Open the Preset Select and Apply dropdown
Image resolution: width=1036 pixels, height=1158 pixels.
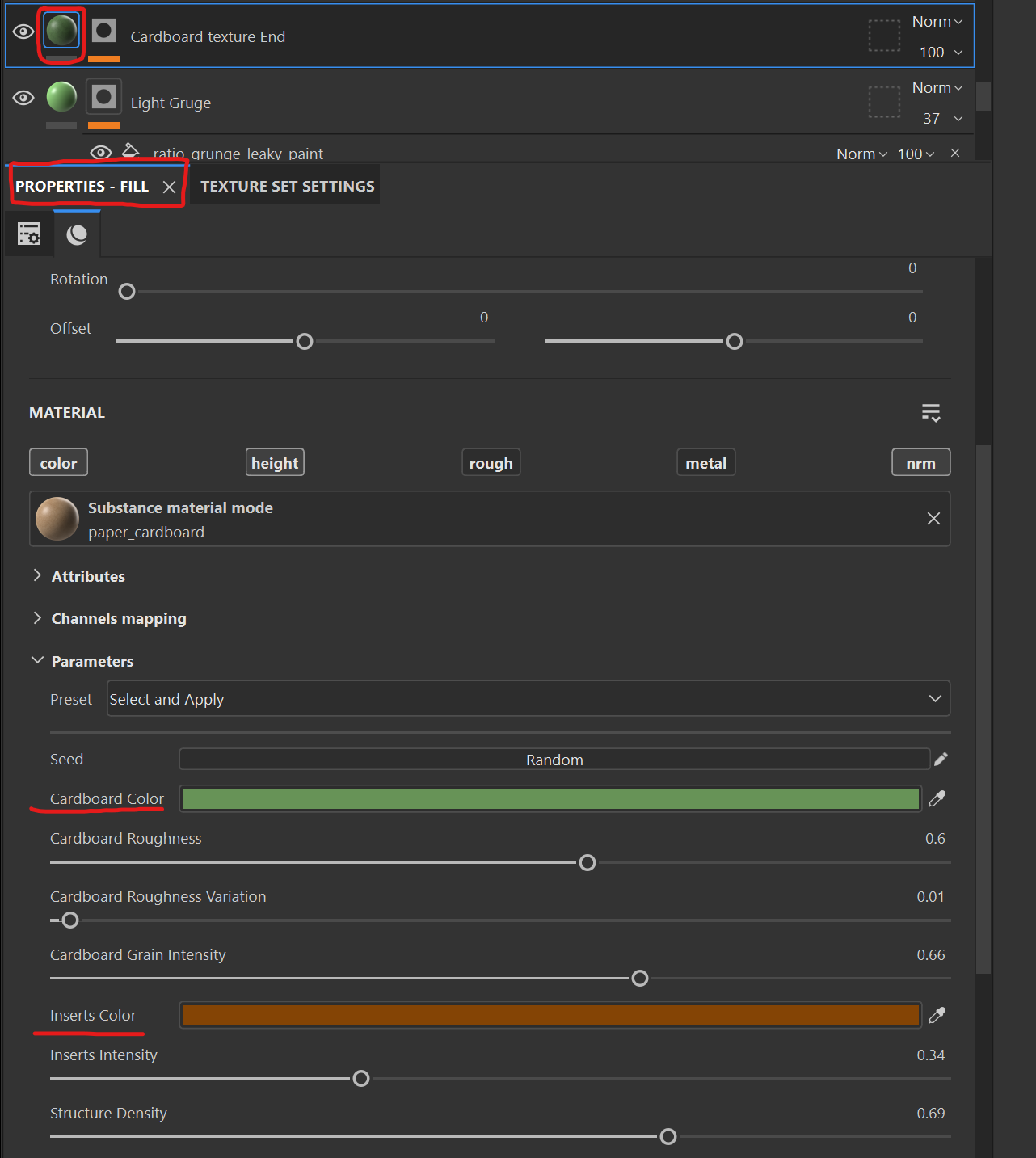[529, 699]
